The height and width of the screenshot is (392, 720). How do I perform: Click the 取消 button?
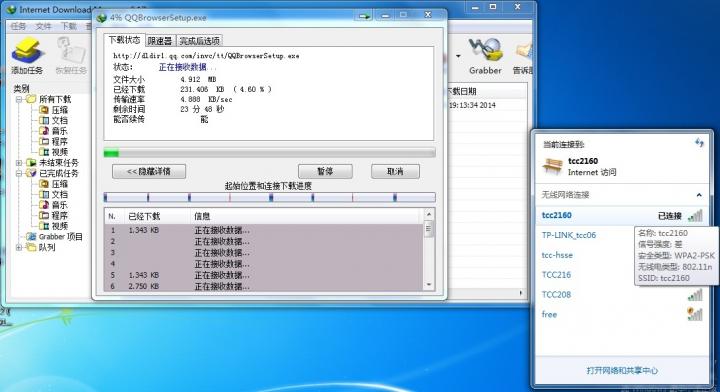click(395, 171)
